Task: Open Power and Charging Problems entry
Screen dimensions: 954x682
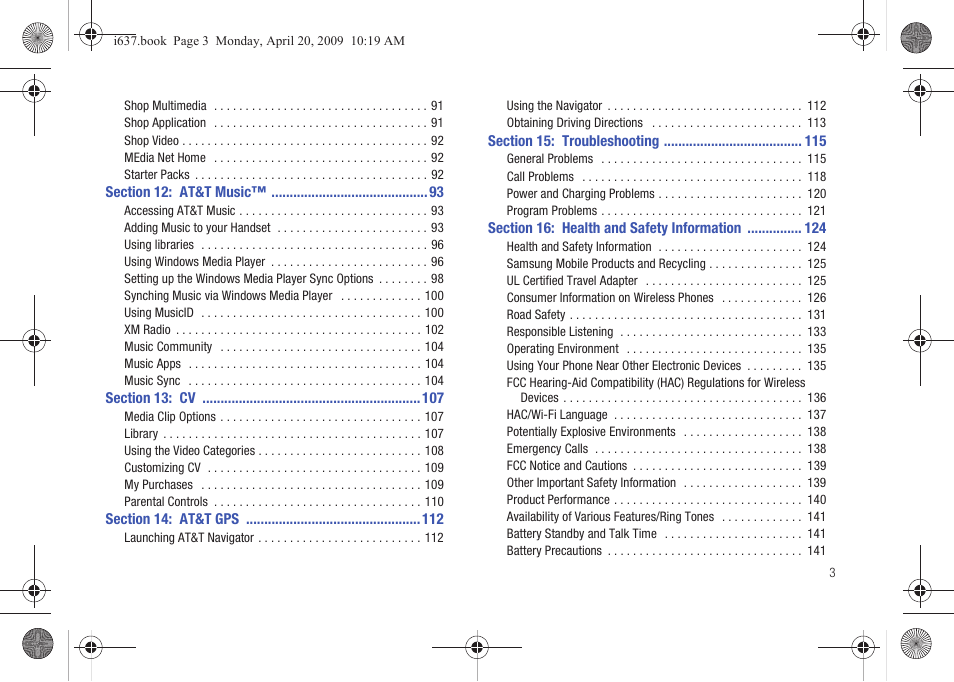Action: click(x=666, y=193)
